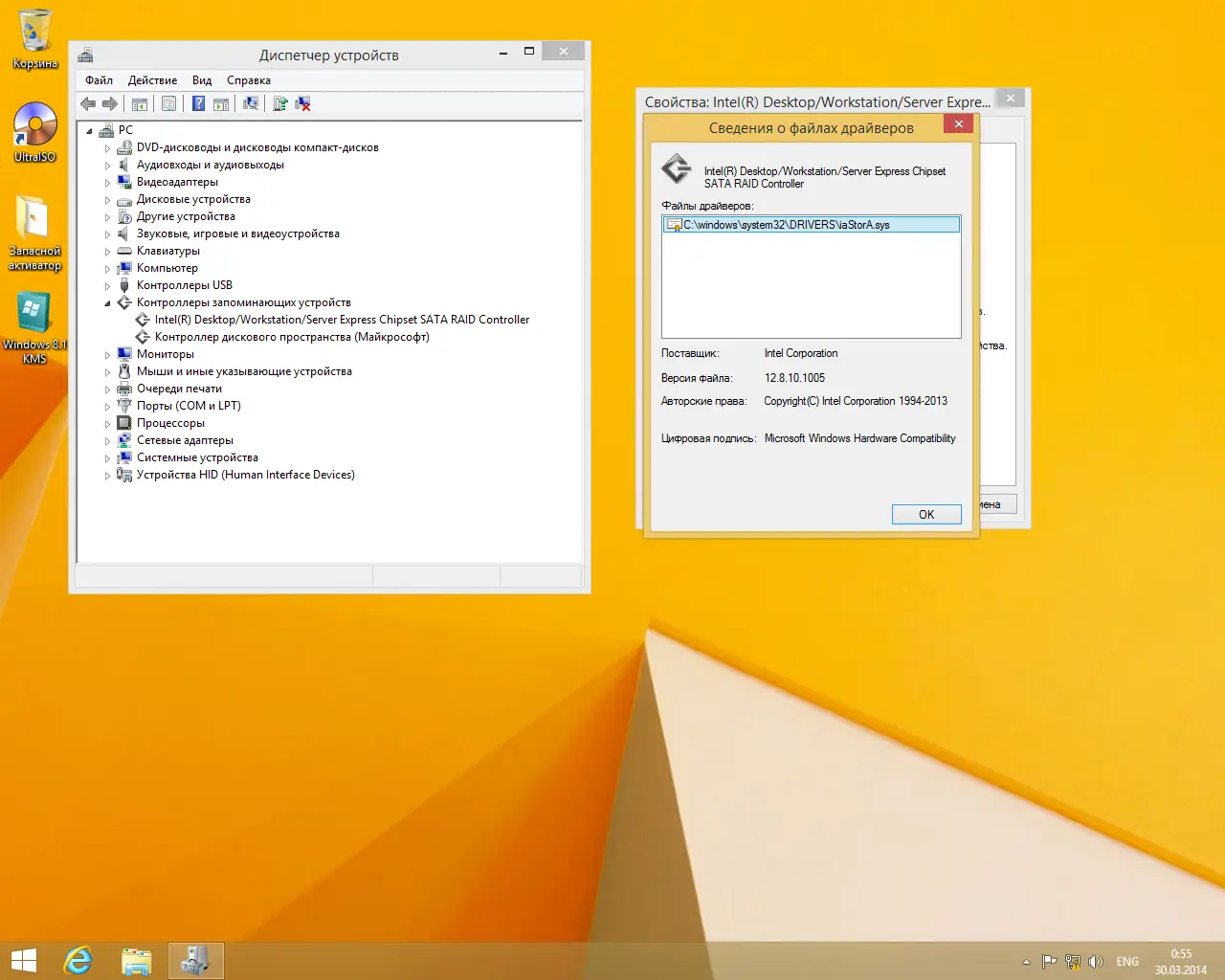Click the Клавиатуры keyboard icon
This screenshot has width=1225, height=980.
[123, 251]
